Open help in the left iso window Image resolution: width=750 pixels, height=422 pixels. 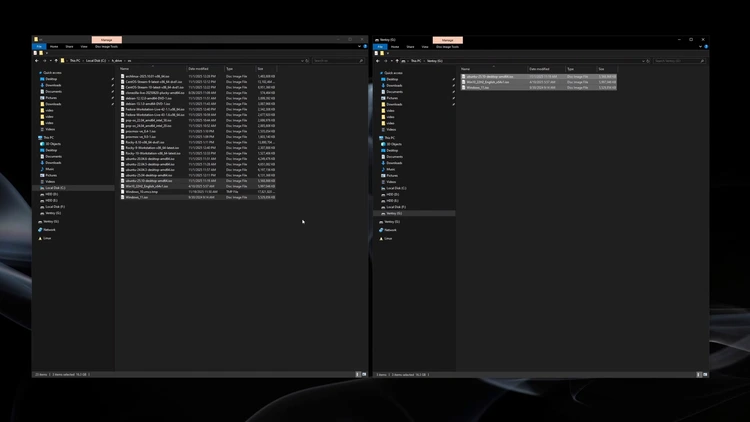365,46
